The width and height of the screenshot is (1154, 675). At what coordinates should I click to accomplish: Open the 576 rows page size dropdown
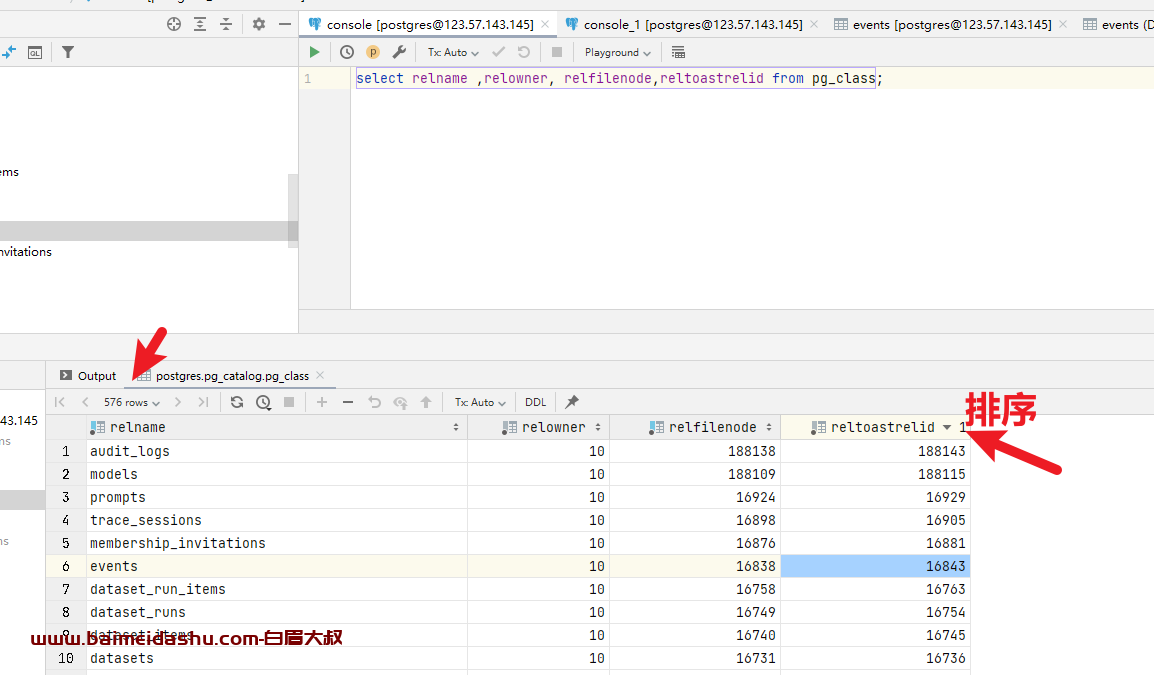coord(132,402)
